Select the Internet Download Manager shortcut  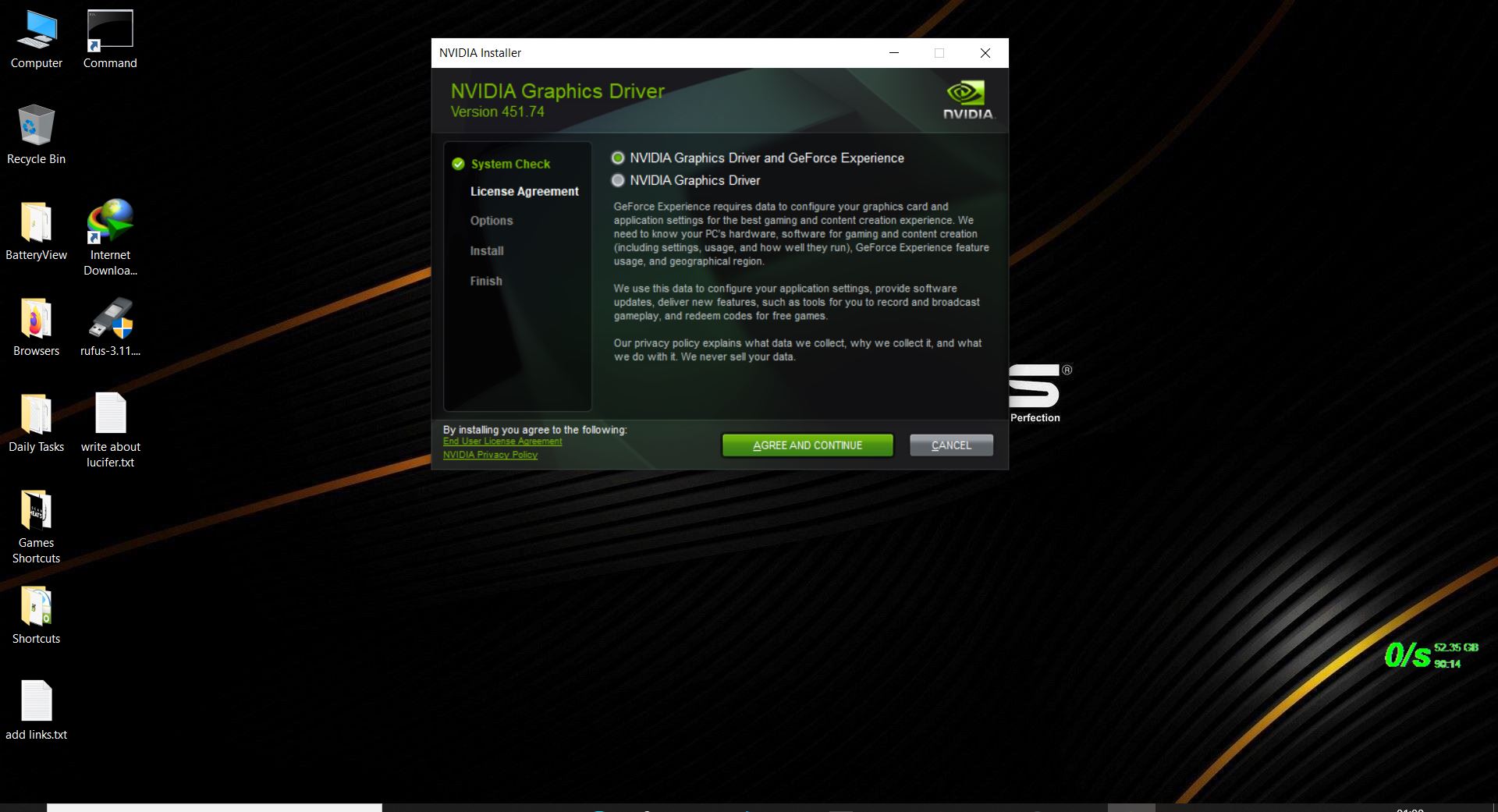[110, 238]
